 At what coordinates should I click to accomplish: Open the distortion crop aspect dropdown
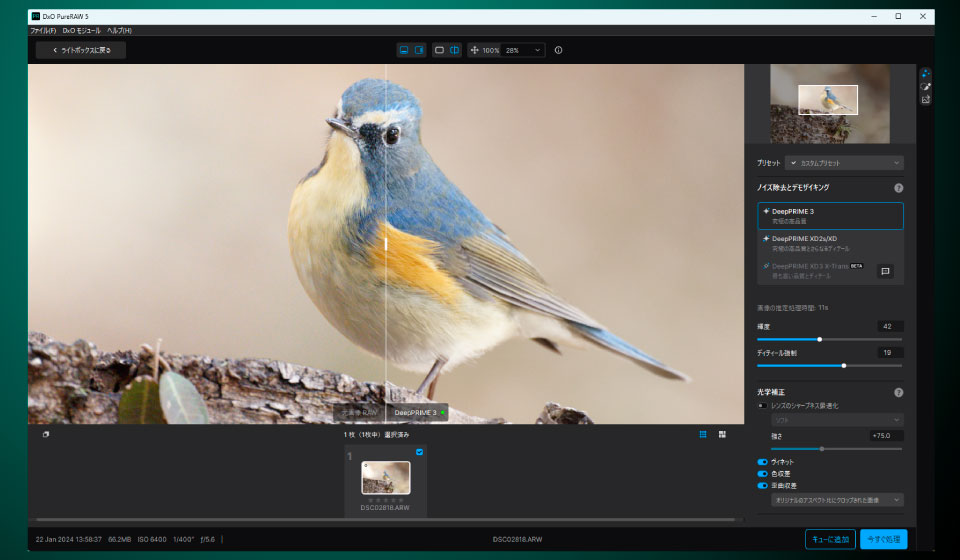(837, 499)
